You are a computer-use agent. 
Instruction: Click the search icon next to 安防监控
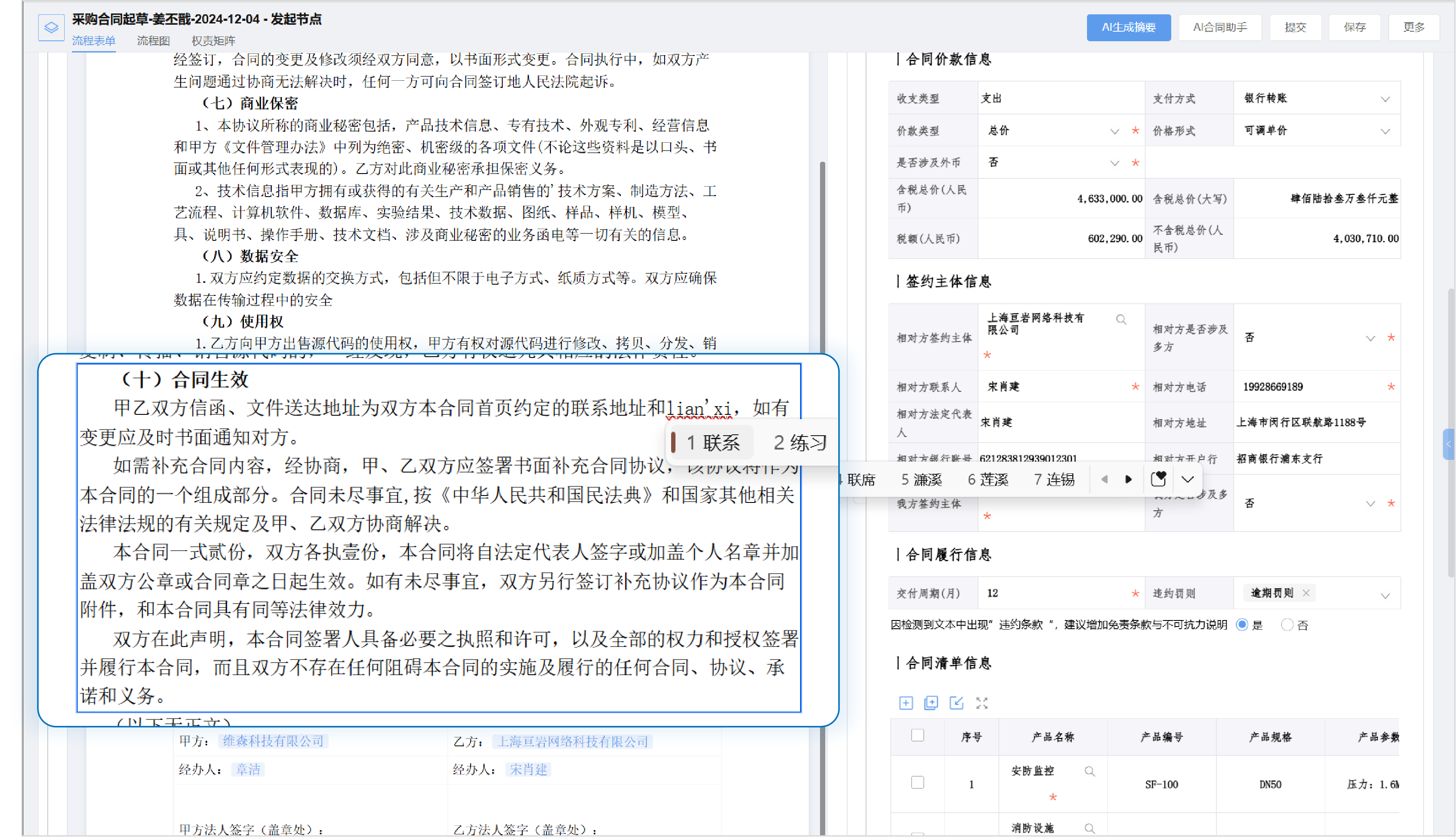click(1089, 771)
